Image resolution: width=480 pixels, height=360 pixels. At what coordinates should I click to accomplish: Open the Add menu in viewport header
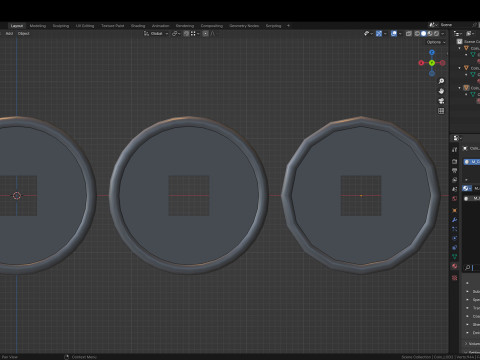coord(9,33)
